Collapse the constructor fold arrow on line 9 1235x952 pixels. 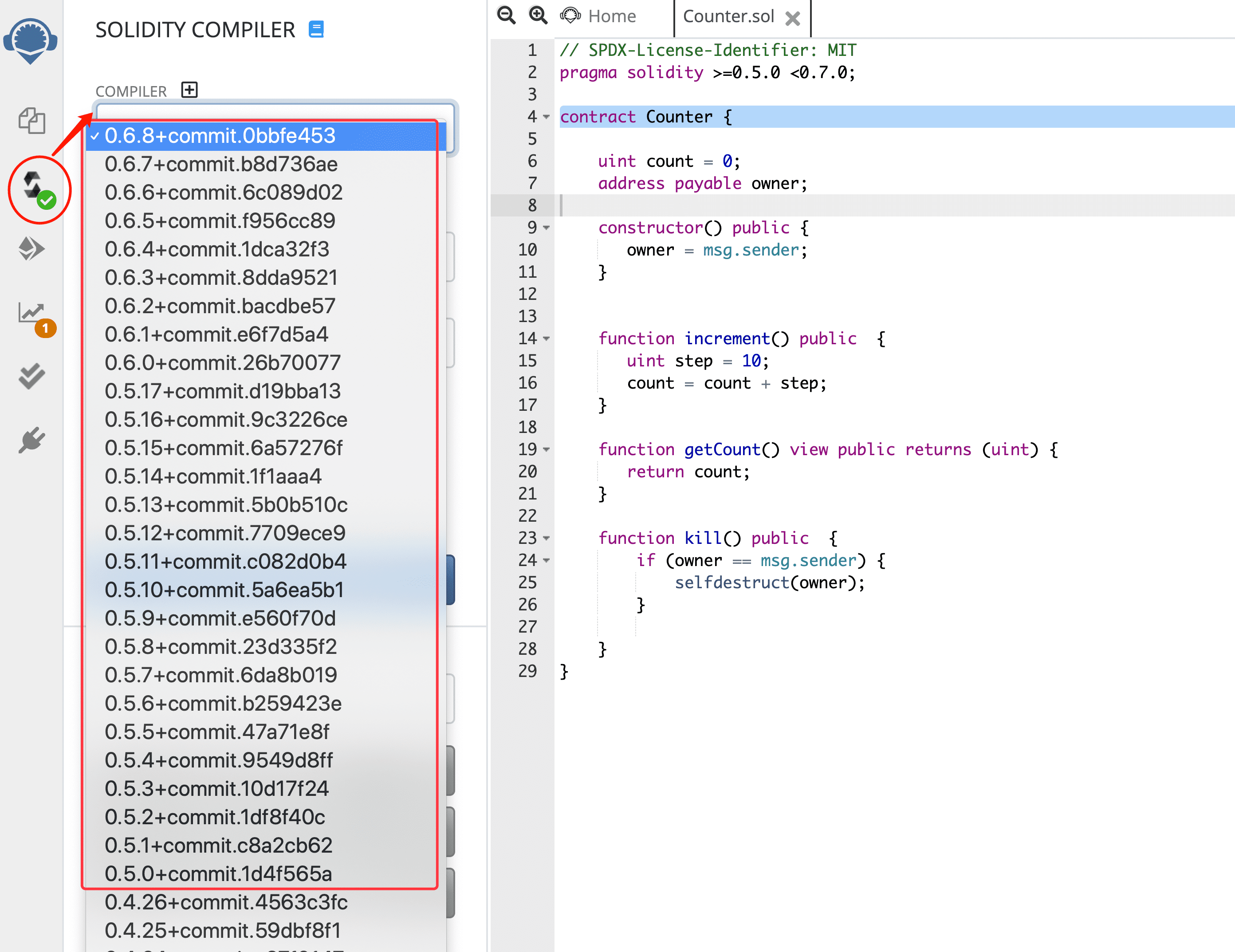546,227
